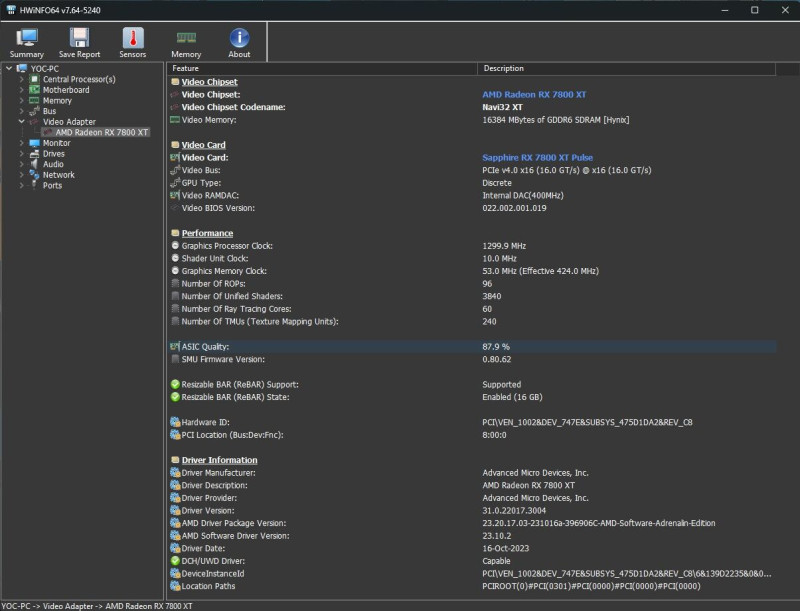
Task: Select the Resizable BAR (ReBAR) State row
Action: point(472,397)
